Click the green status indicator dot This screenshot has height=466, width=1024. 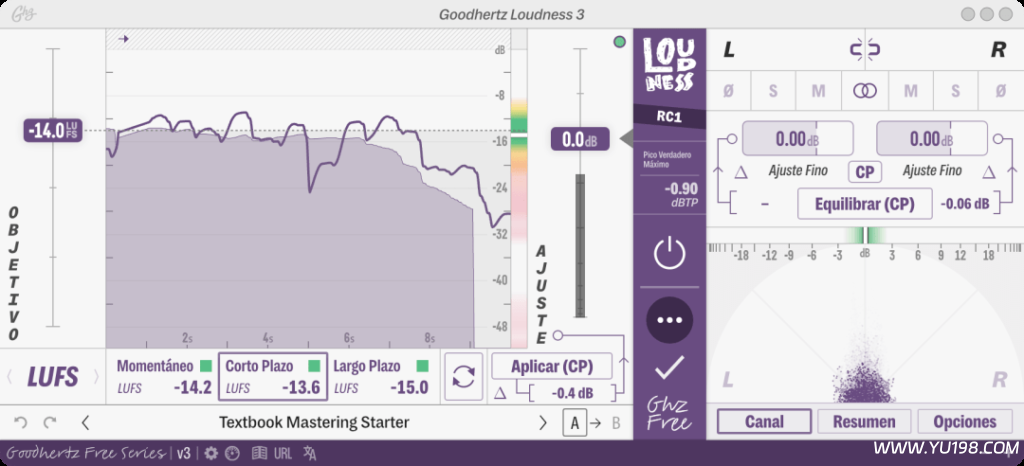[x=619, y=42]
